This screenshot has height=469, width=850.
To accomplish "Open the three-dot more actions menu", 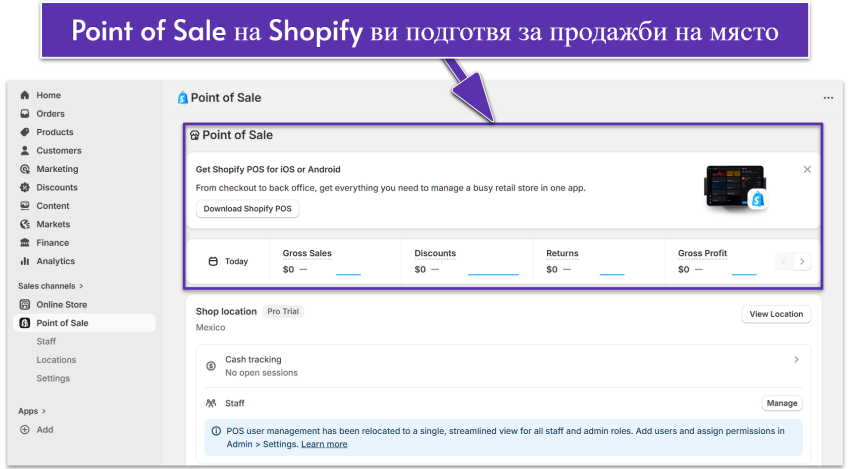I will click(828, 98).
